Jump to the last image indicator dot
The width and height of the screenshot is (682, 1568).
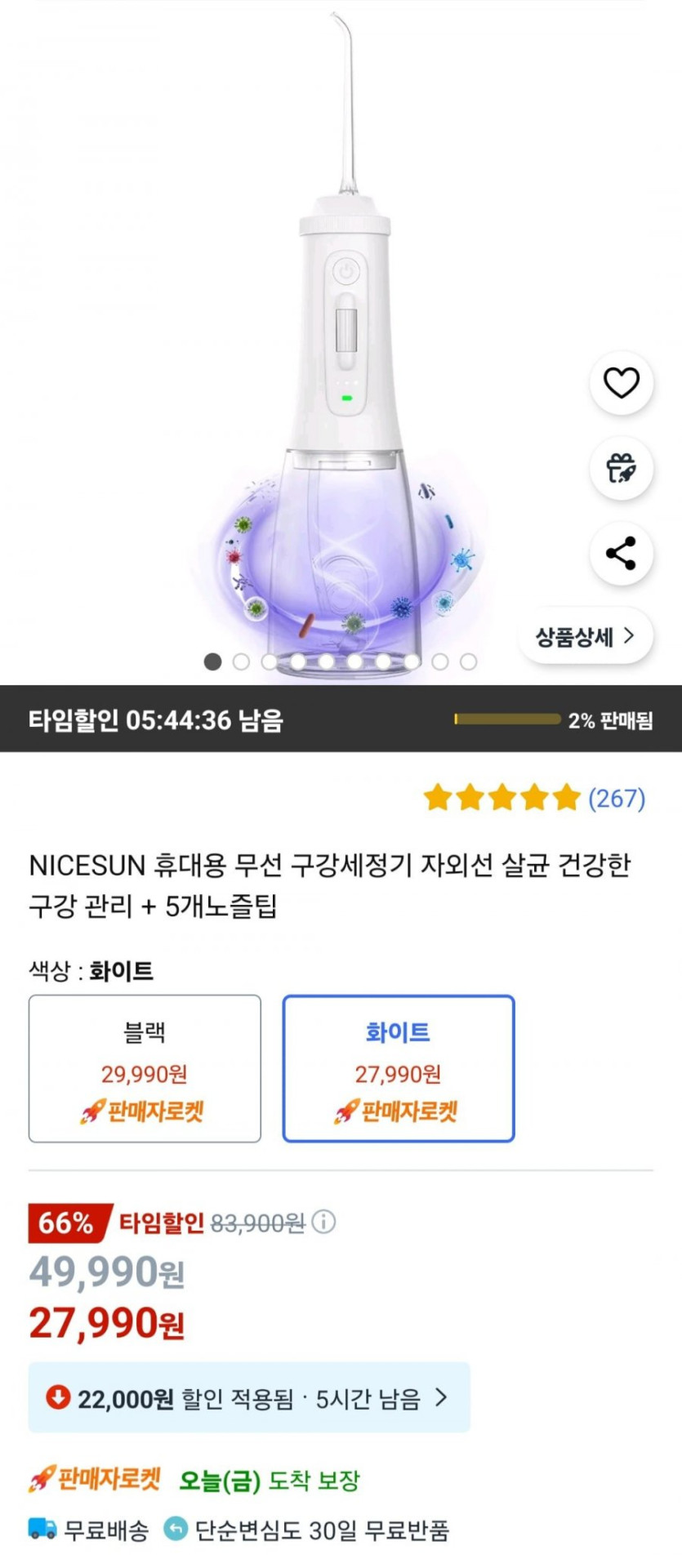point(468,661)
